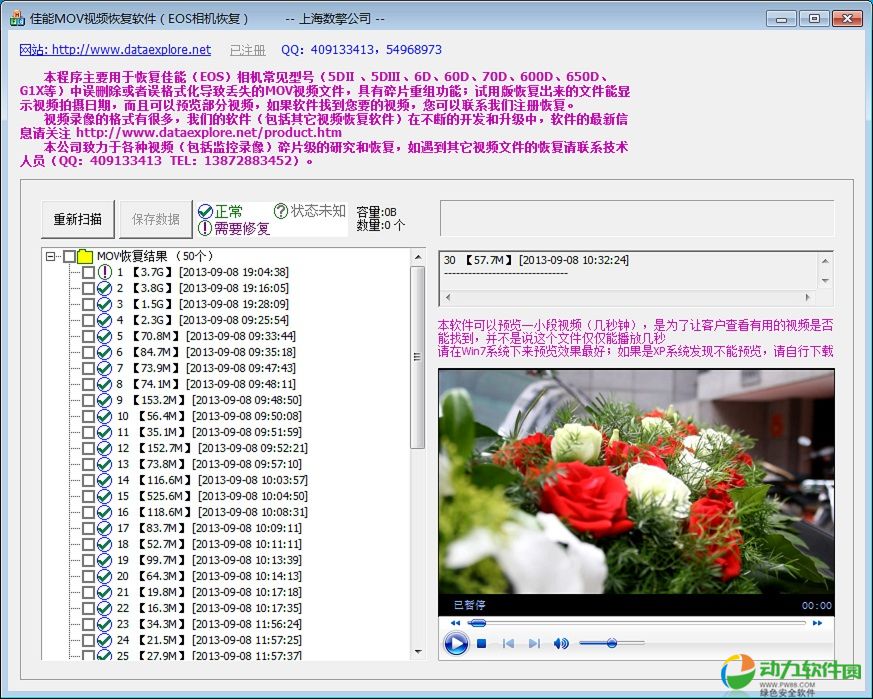Viewport: 873px width, 699px height.
Task: Click the yellow folder icon for MOV恢复结果
Action: click(x=85, y=256)
